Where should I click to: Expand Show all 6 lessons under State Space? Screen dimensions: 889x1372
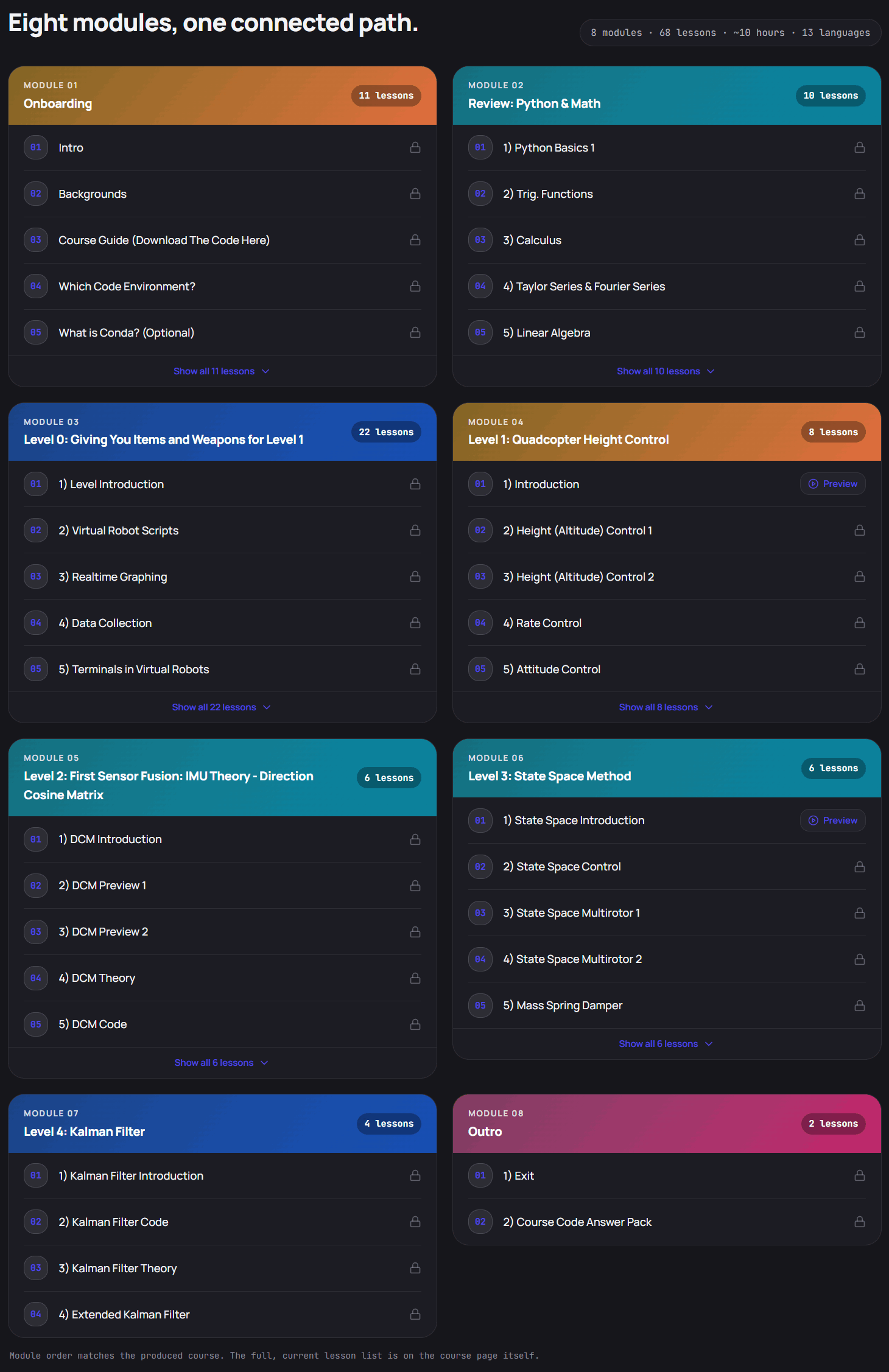(x=666, y=1044)
